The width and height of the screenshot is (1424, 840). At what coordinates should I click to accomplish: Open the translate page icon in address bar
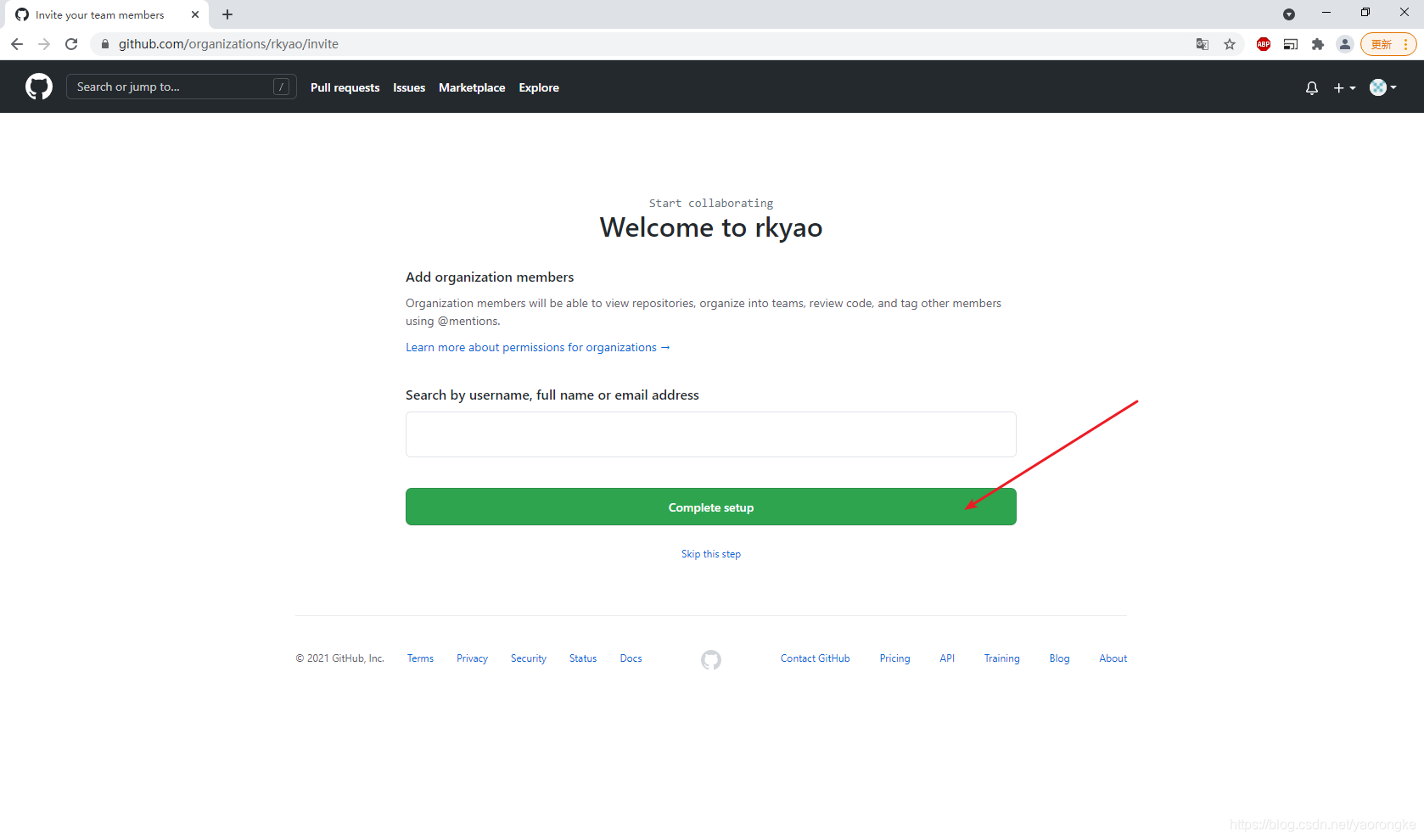pos(1203,44)
